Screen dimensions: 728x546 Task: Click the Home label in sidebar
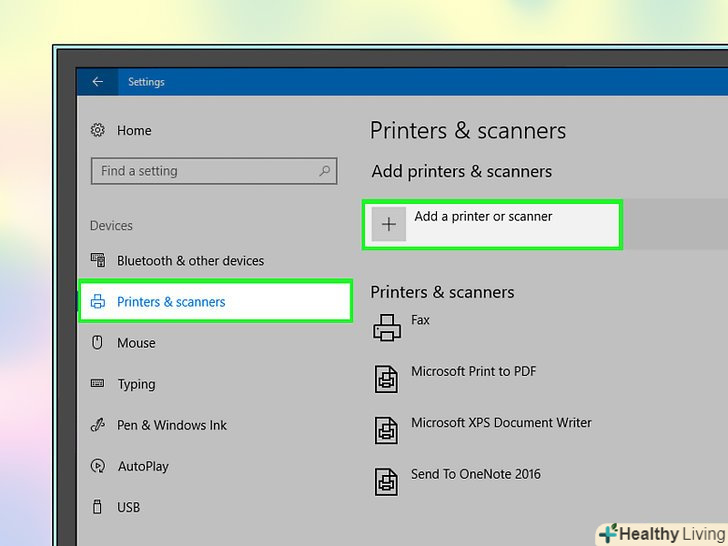pos(134,130)
